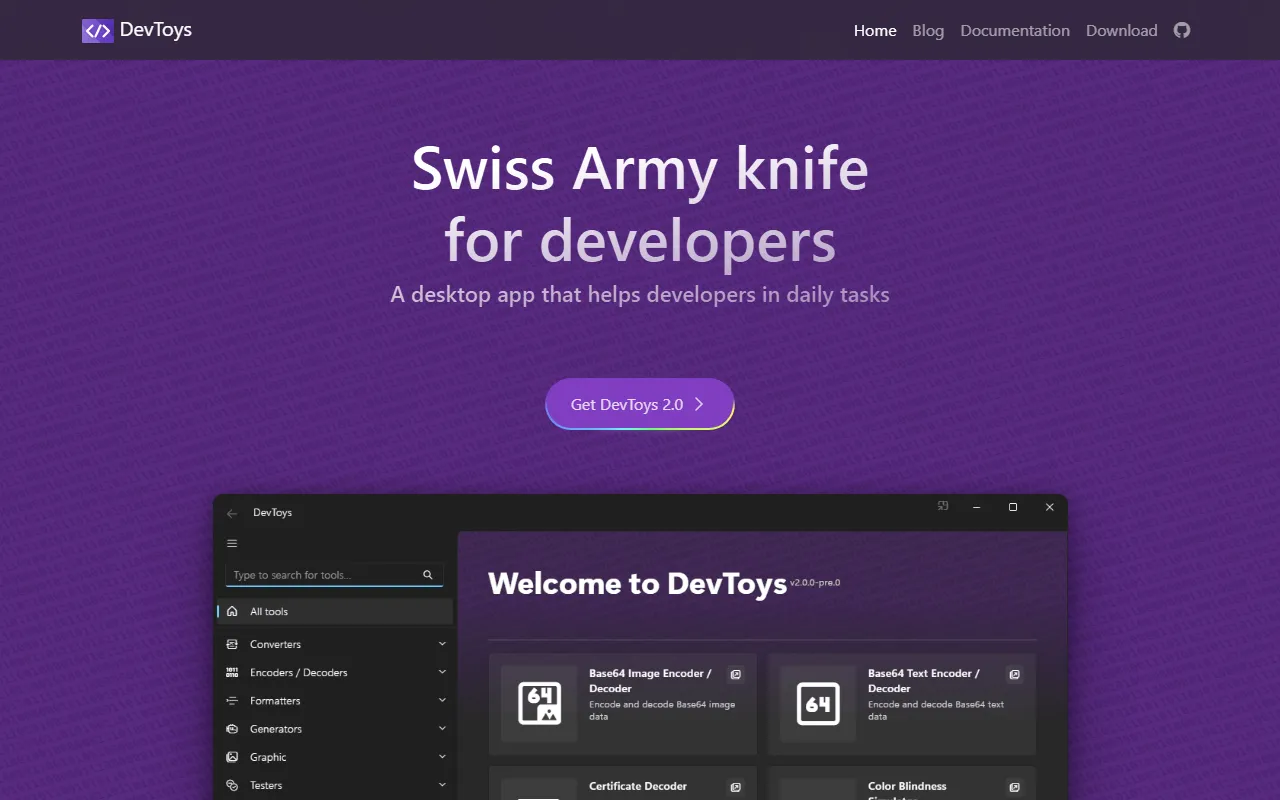Viewport: 1280px width, 800px height.
Task: Click the compact overlay icon in title bar
Action: pos(943,507)
